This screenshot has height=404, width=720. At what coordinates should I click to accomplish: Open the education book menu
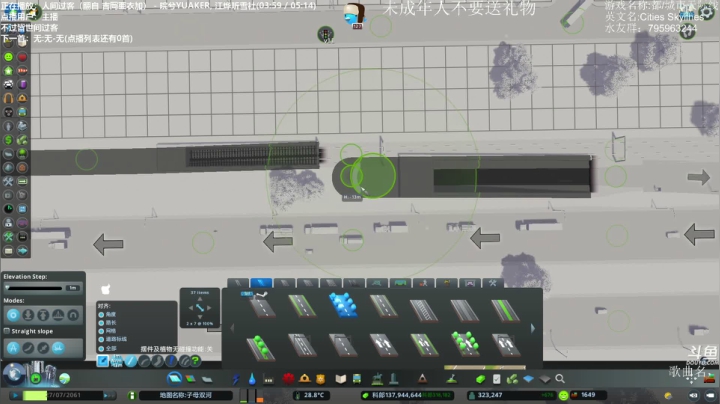(340, 379)
